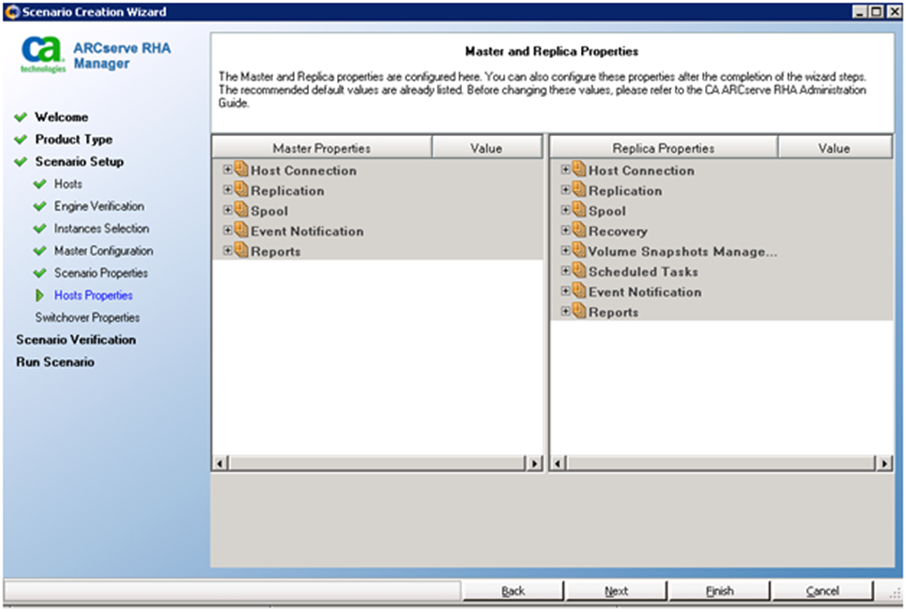This screenshot has width=906, height=612.
Task: Go to the Product Type step
Action: tap(73, 139)
